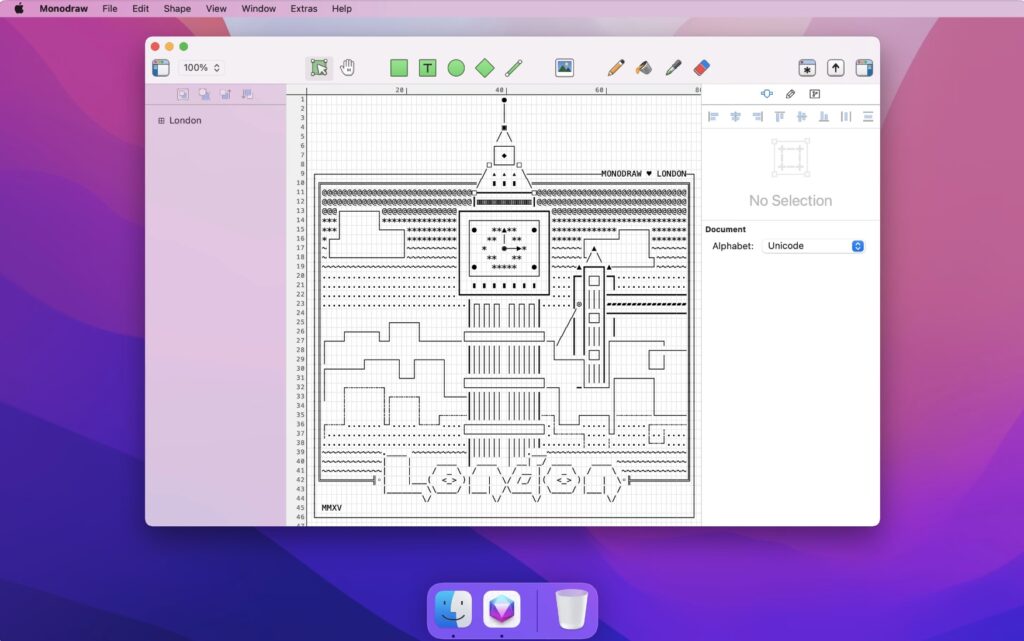Select the Rectangle tool

click(398, 68)
